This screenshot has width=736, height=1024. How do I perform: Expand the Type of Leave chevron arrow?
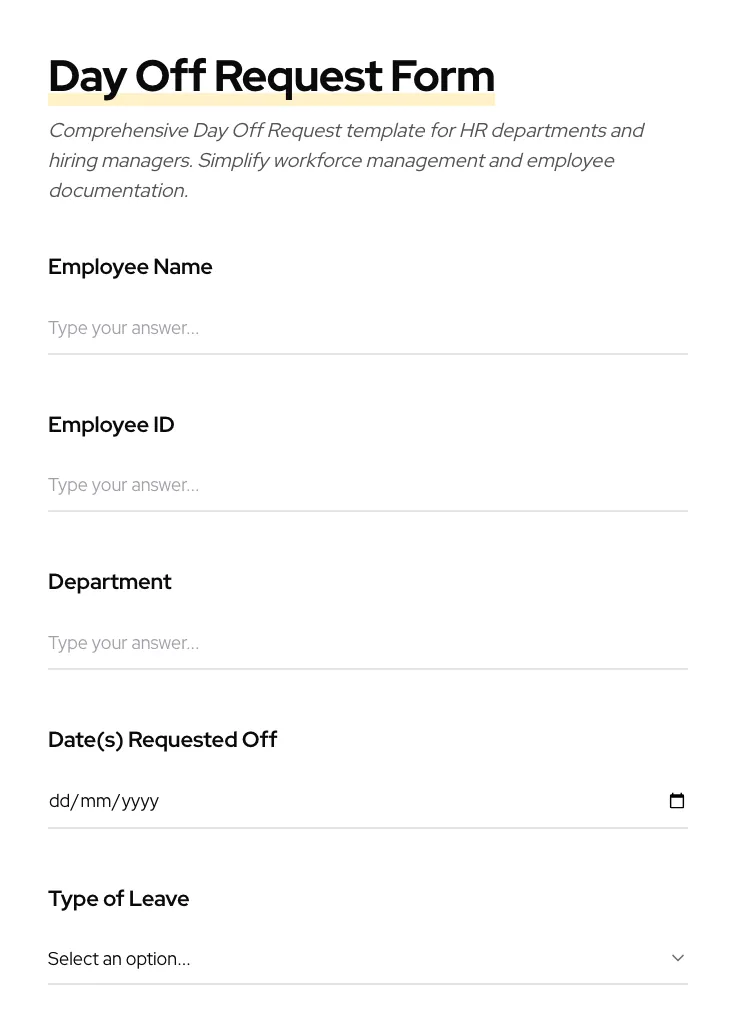[x=678, y=958]
